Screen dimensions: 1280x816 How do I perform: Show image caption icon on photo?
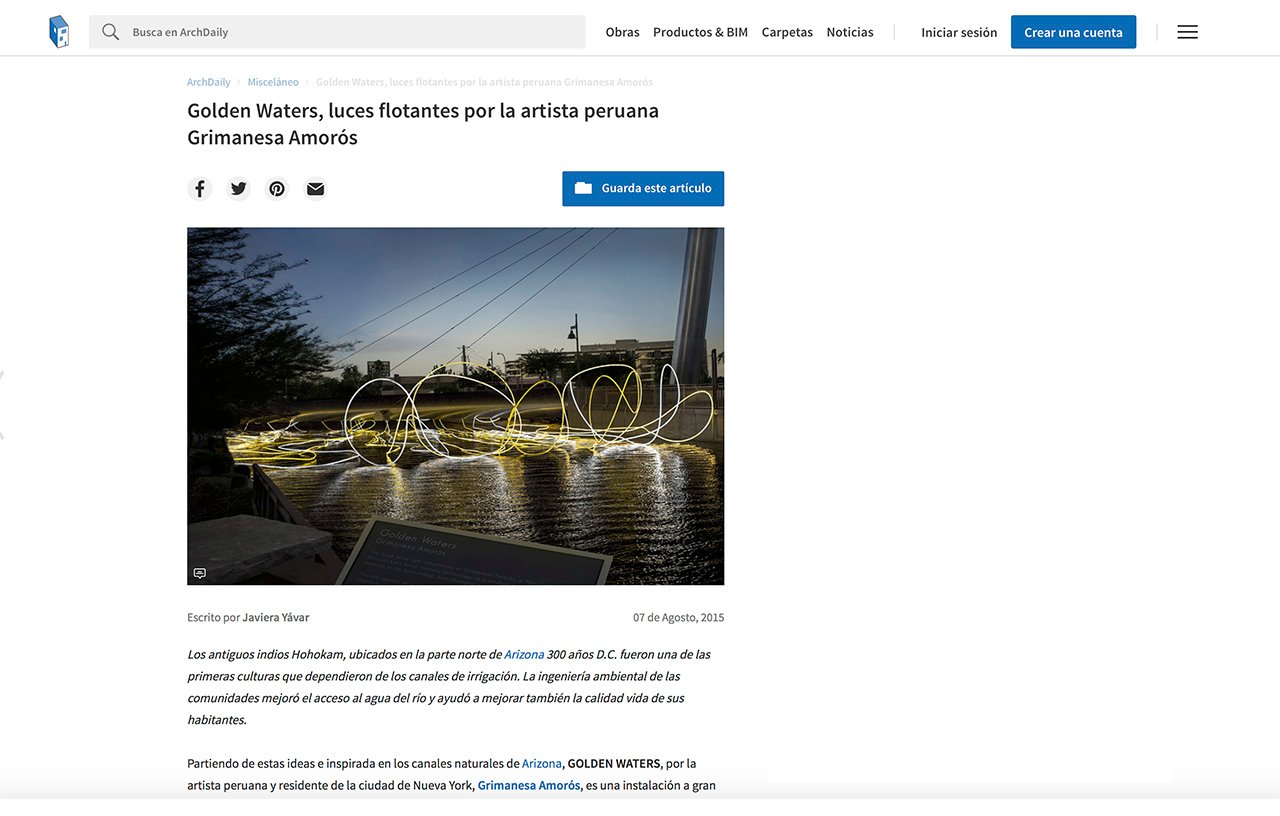(200, 573)
